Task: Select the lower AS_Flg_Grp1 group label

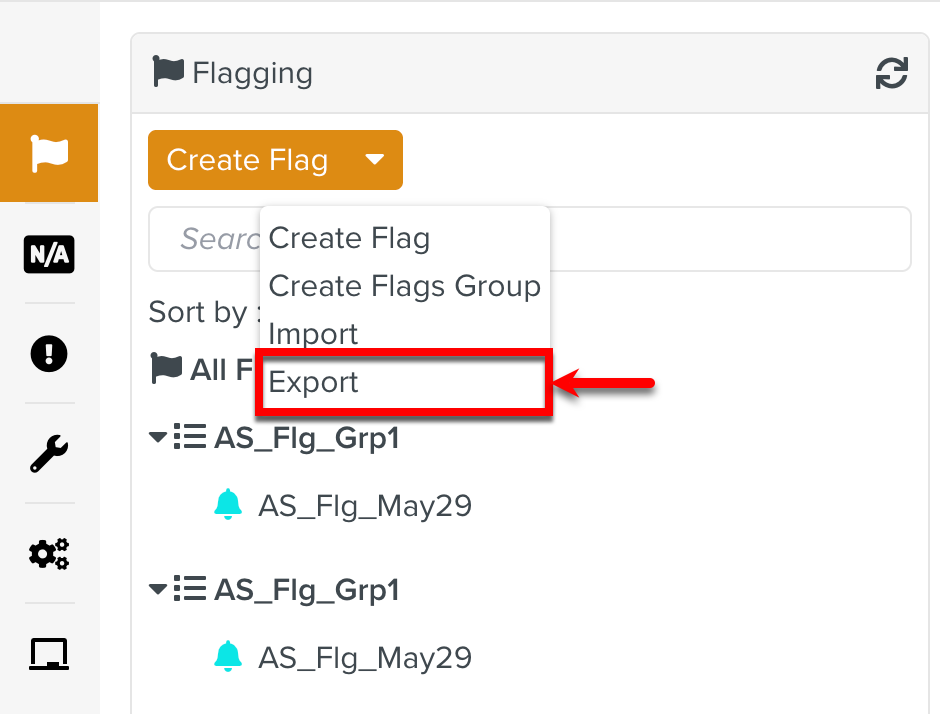Action: click(x=306, y=590)
